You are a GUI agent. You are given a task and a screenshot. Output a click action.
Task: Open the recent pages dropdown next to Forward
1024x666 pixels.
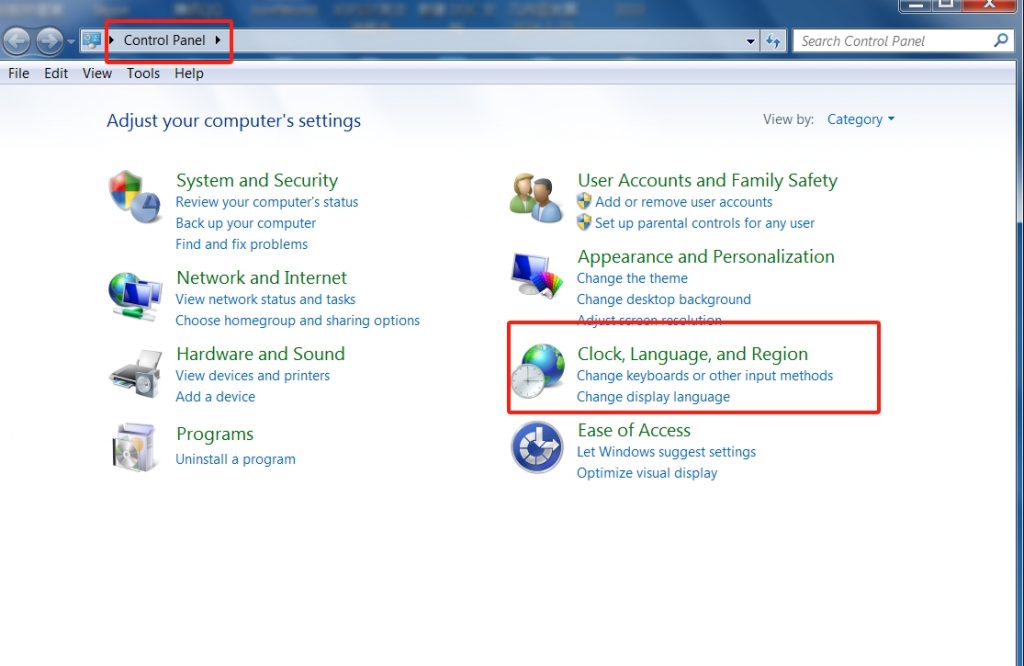[71, 42]
